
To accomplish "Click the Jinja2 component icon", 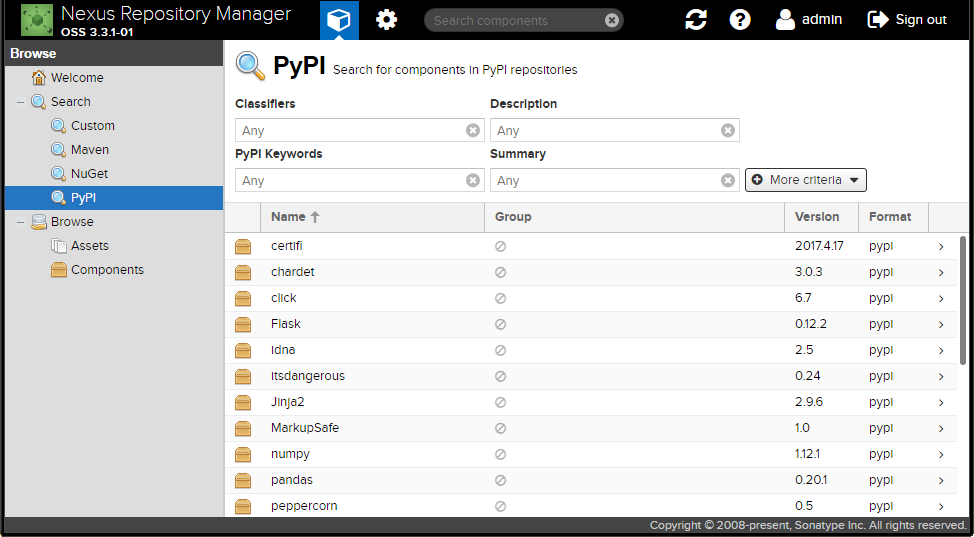I will [243, 403].
